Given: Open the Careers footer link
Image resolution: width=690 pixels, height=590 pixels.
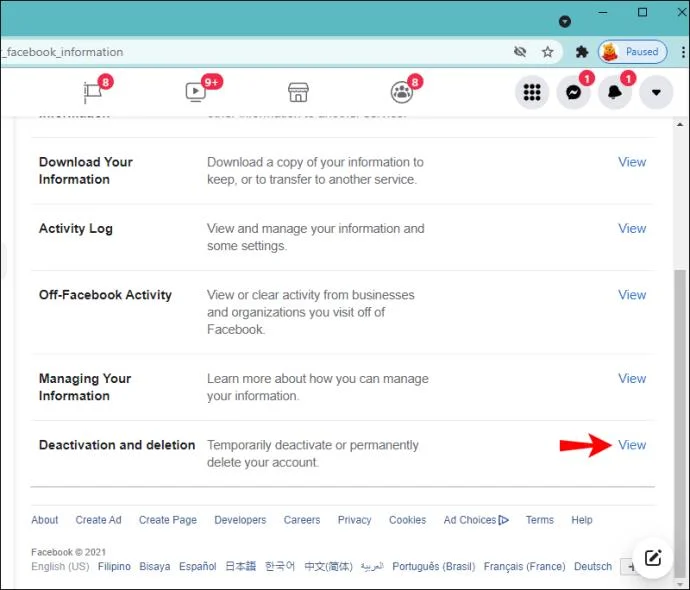Looking at the screenshot, I should click(x=302, y=520).
